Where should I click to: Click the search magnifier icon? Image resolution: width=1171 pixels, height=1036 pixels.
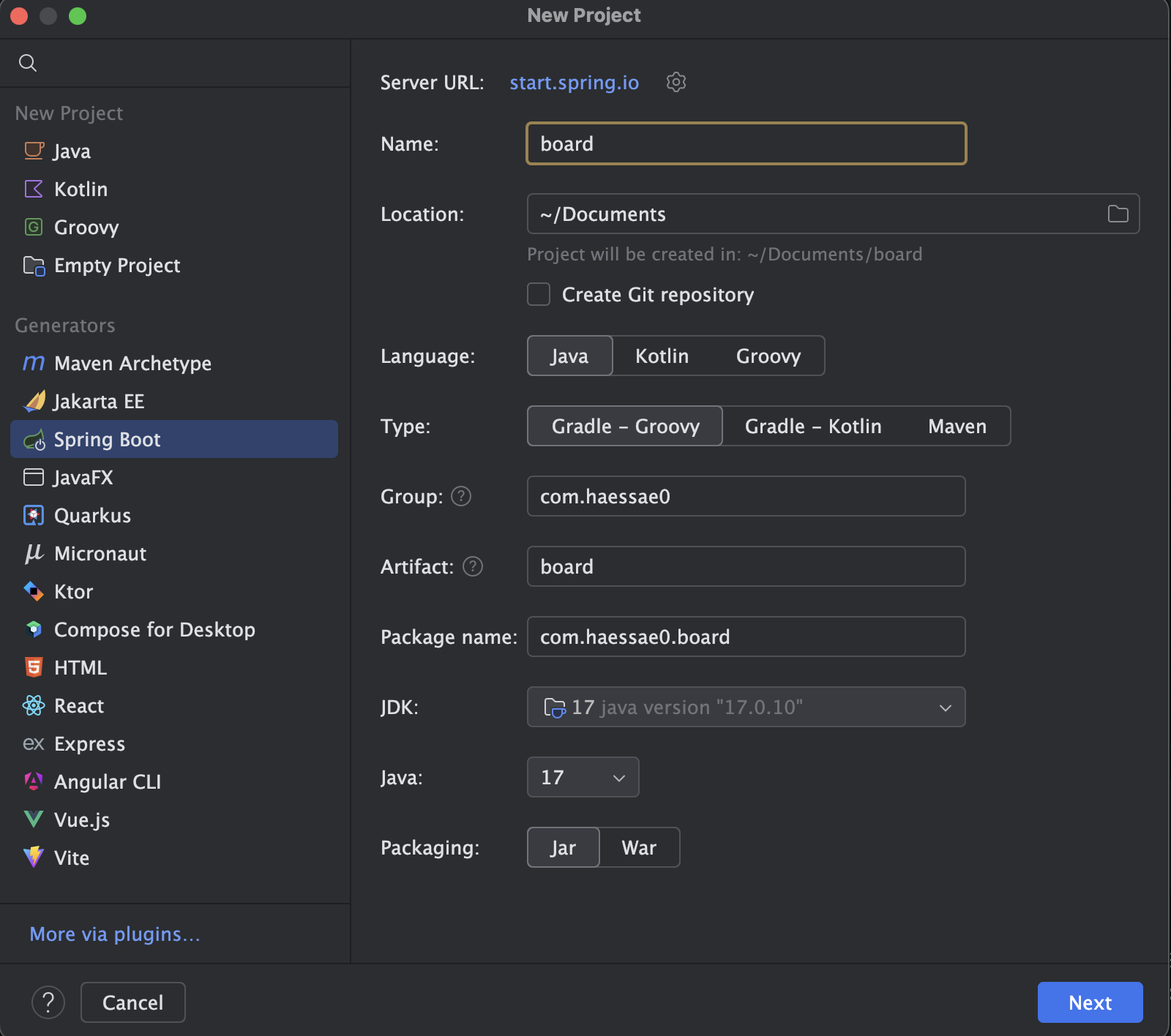[28, 63]
